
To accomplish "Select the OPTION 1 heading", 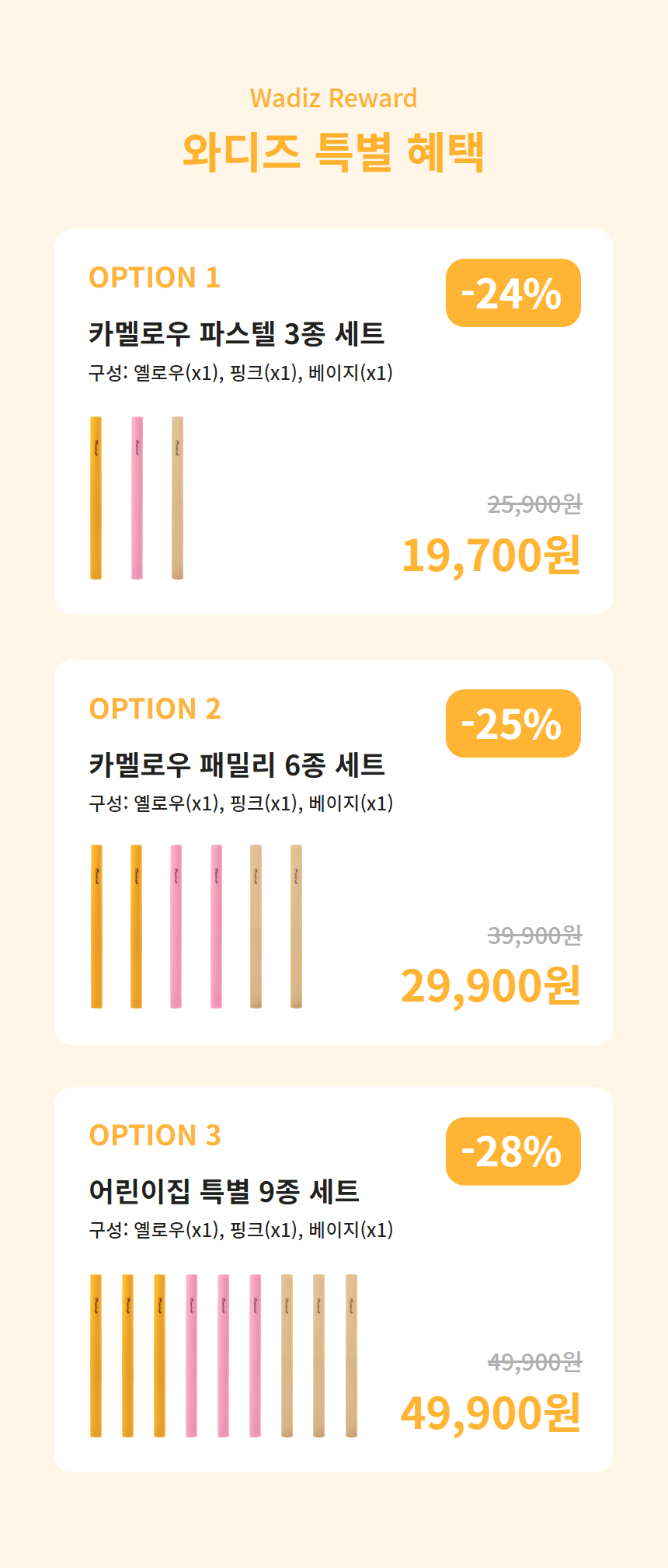I will click(155, 277).
